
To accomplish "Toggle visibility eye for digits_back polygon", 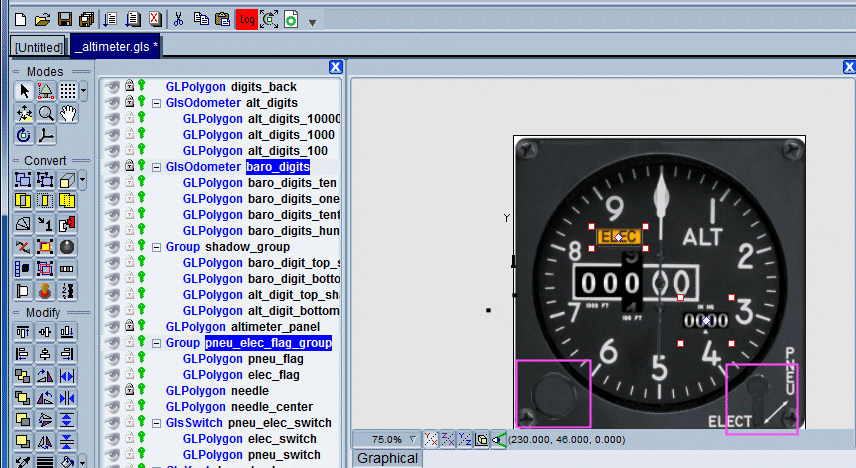I will [x=113, y=87].
